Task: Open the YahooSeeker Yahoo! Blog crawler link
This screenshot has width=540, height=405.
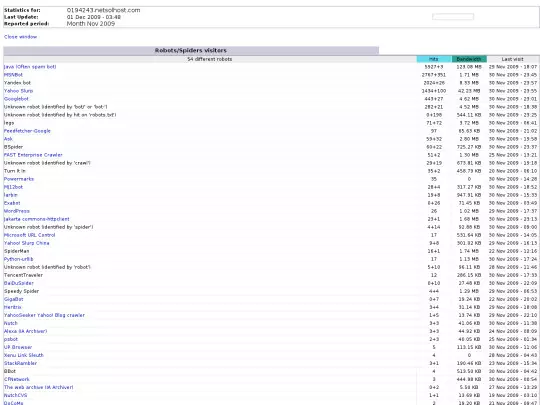Action: (44, 315)
